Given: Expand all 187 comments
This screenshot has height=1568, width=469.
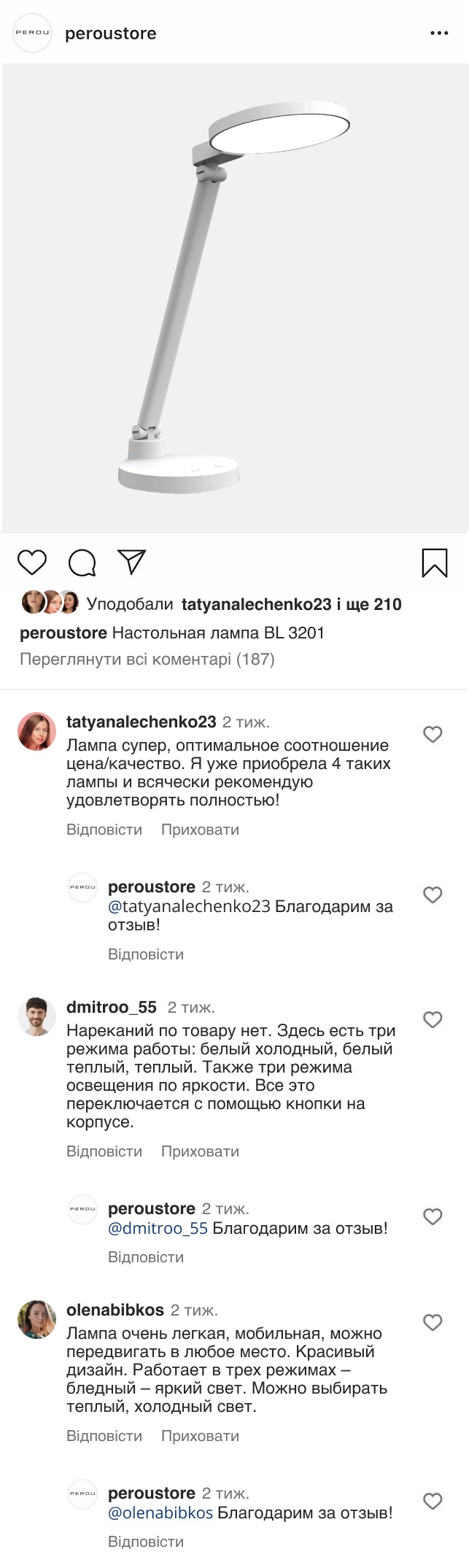Looking at the screenshot, I should click(x=147, y=660).
